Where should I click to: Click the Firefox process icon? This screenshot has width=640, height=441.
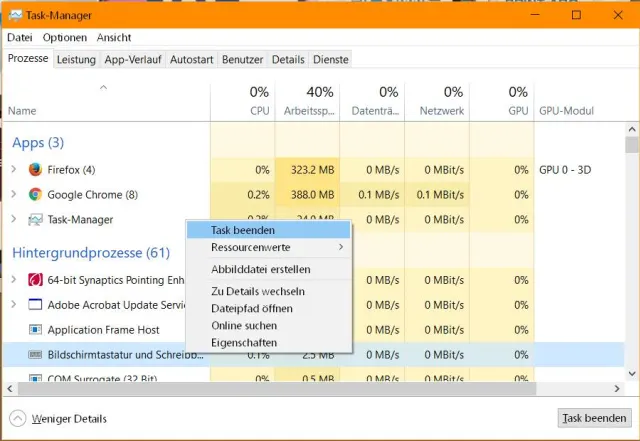tap(35, 170)
